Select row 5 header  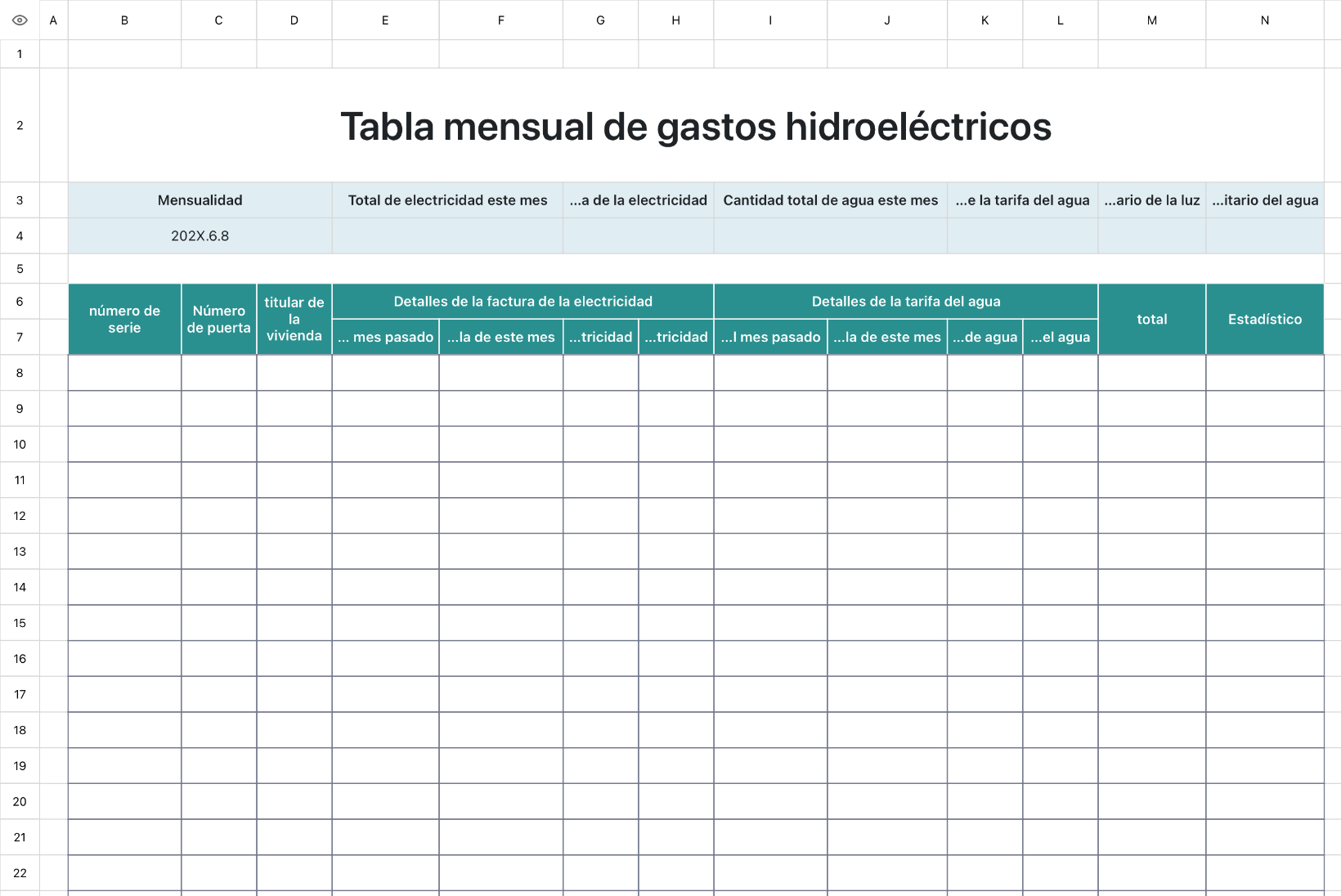point(20,269)
